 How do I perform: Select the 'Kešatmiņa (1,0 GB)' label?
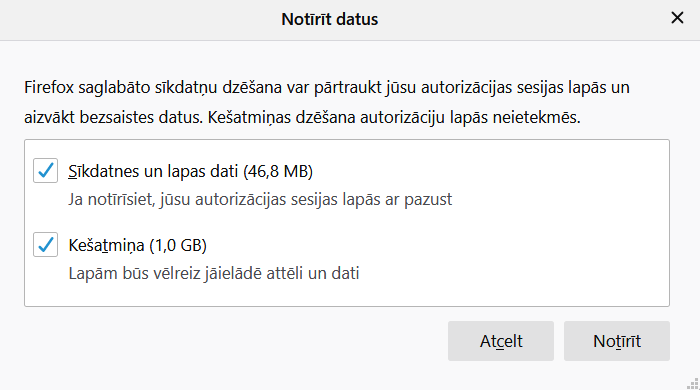[x=138, y=245]
